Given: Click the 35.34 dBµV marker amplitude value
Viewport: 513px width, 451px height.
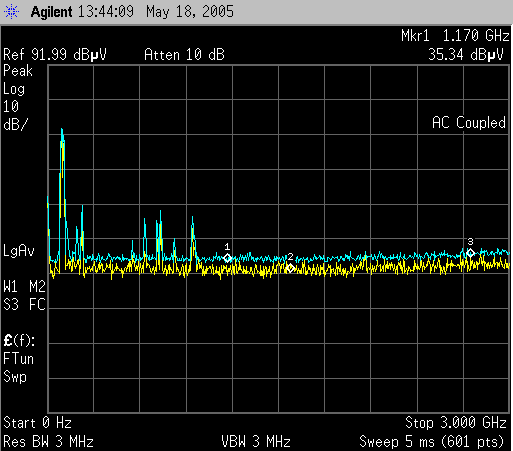Looking at the screenshot, I should coord(466,55).
